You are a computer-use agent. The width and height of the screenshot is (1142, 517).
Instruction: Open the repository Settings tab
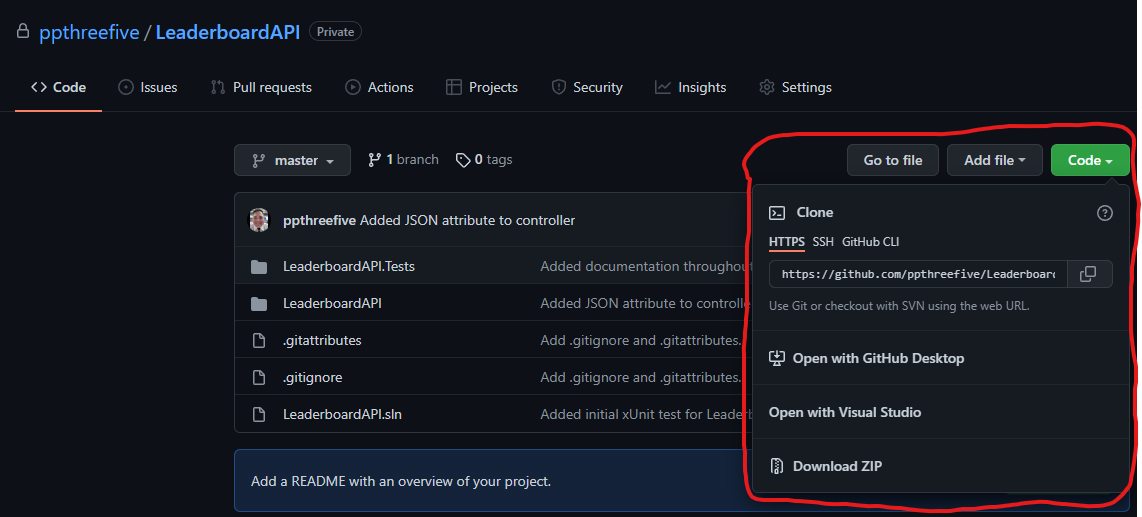tap(795, 87)
